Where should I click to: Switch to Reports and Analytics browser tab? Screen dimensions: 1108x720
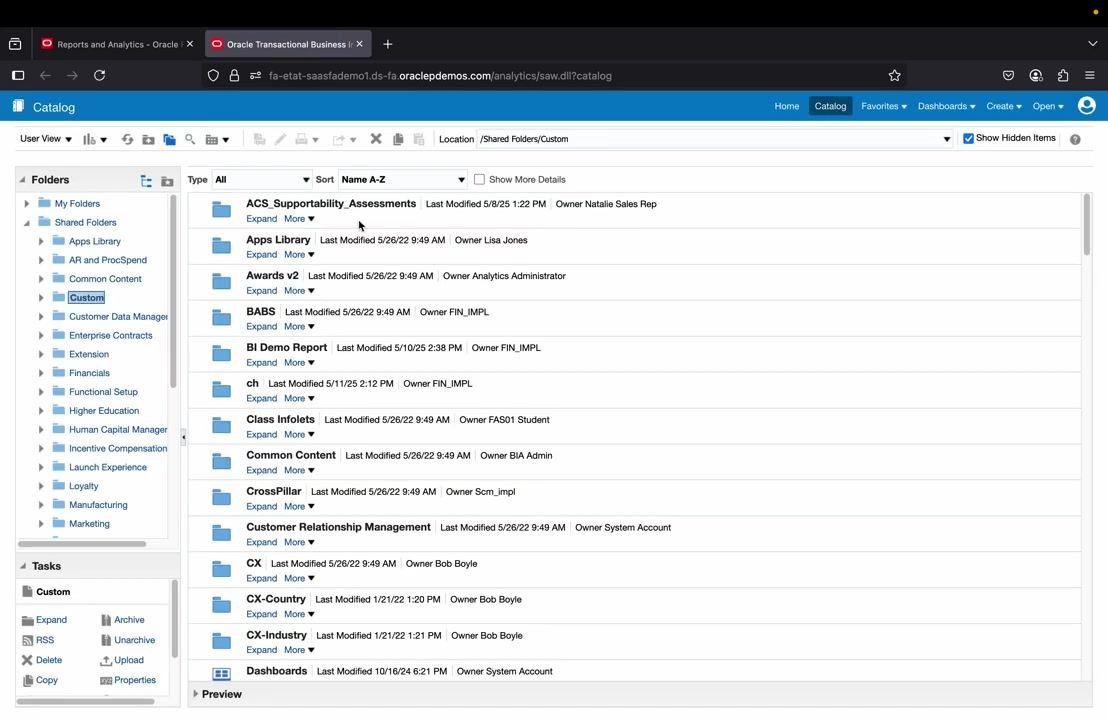[117, 44]
